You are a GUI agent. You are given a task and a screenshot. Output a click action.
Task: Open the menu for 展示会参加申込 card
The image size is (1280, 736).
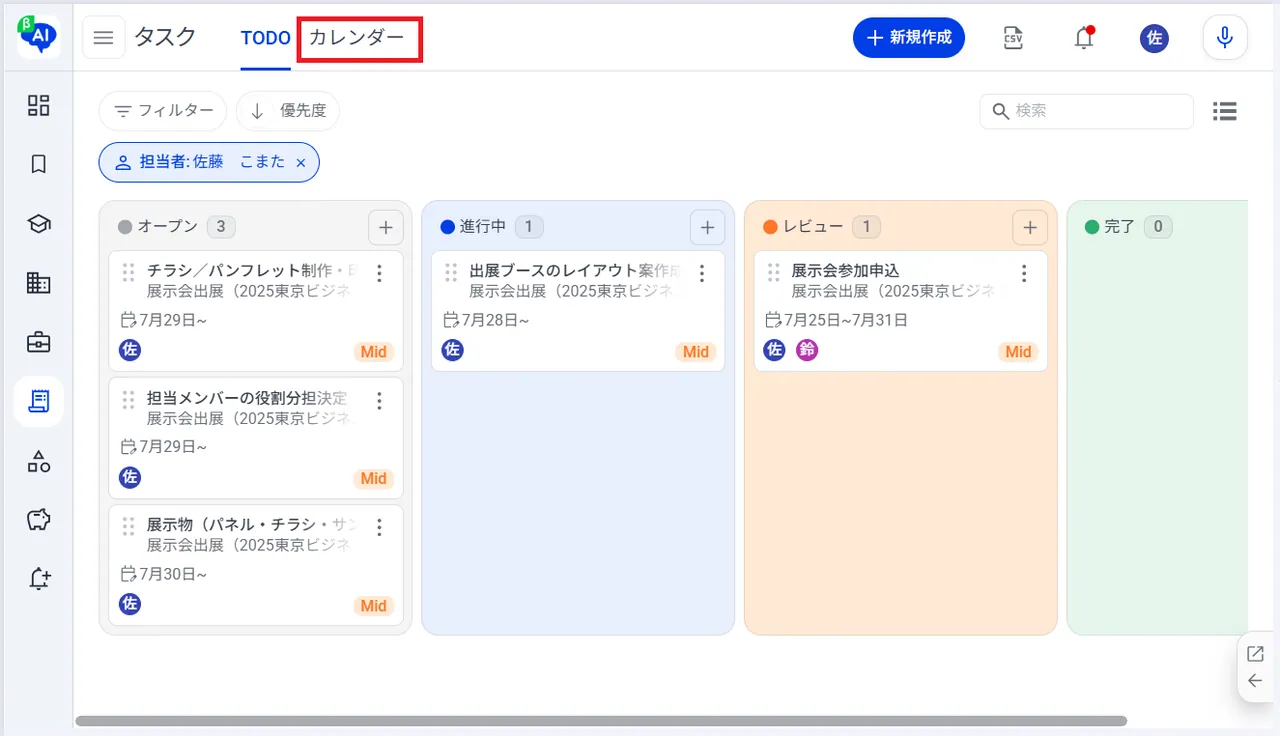coord(1024,273)
